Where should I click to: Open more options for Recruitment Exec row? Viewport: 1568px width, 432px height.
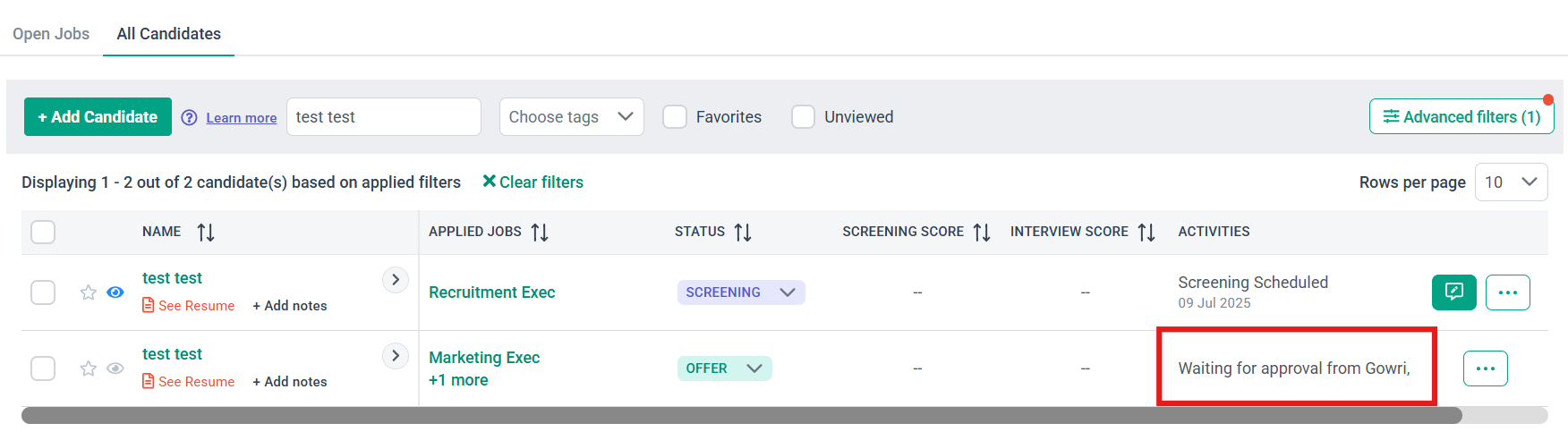pos(1507,292)
